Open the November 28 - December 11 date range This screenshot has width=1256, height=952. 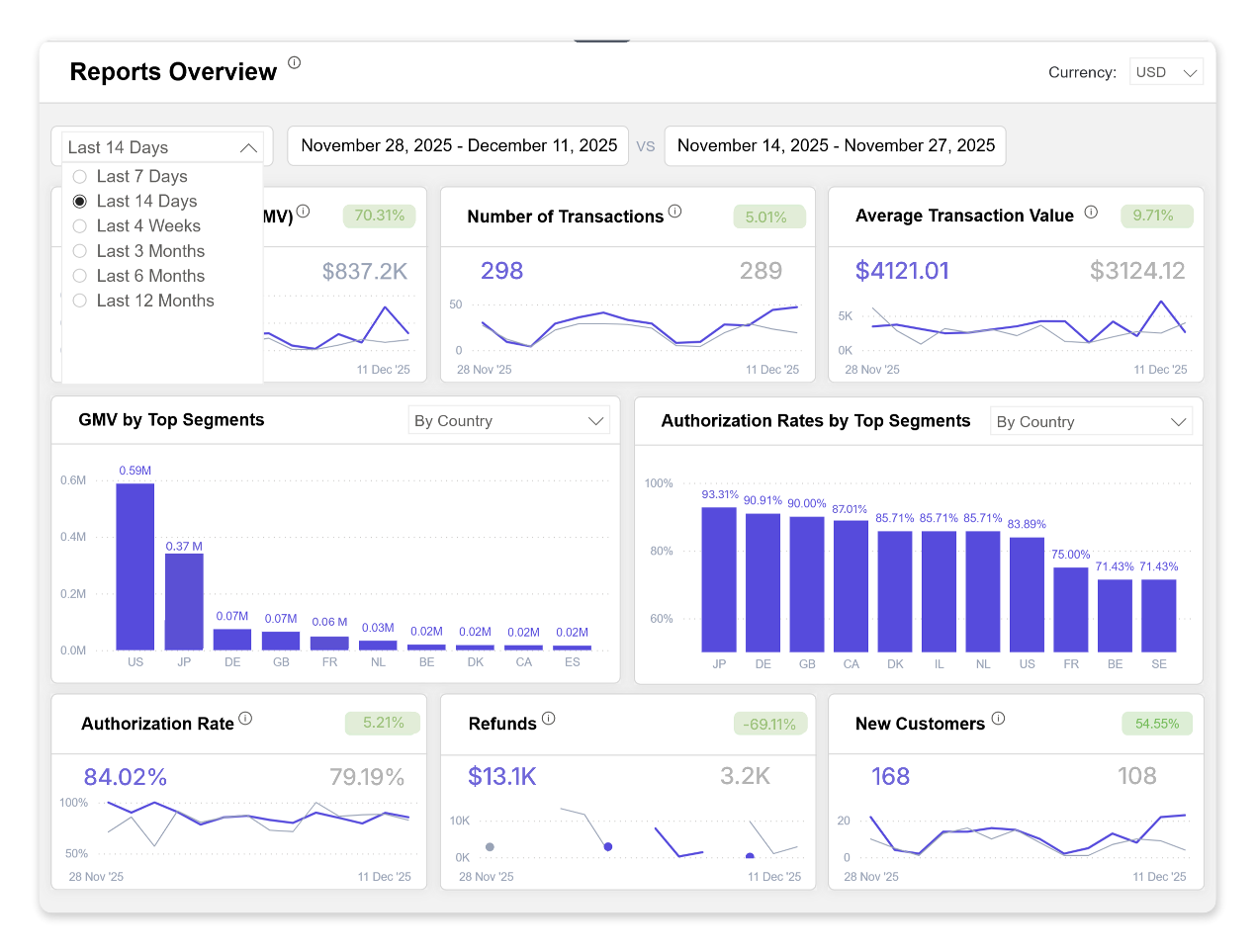(x=459, y=145)
